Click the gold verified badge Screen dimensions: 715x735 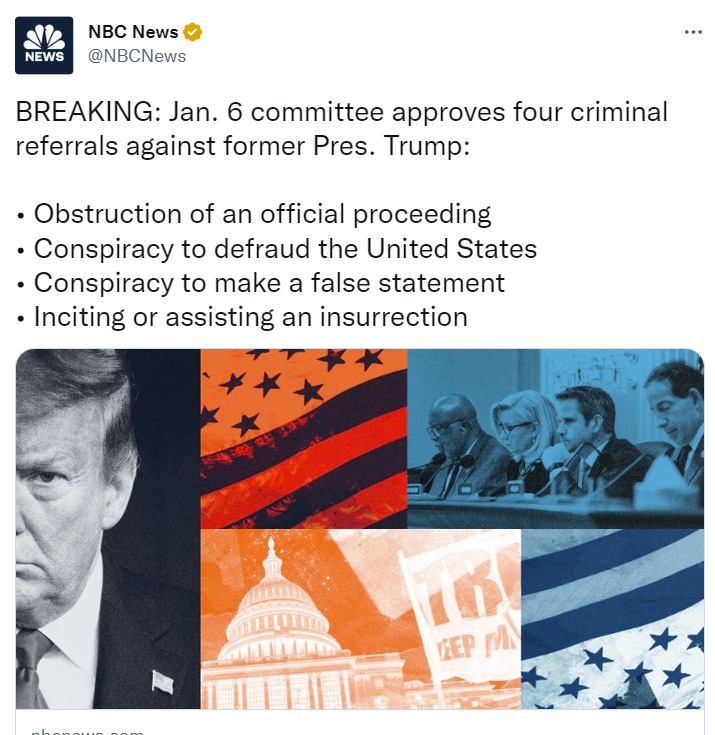point(192,32)
